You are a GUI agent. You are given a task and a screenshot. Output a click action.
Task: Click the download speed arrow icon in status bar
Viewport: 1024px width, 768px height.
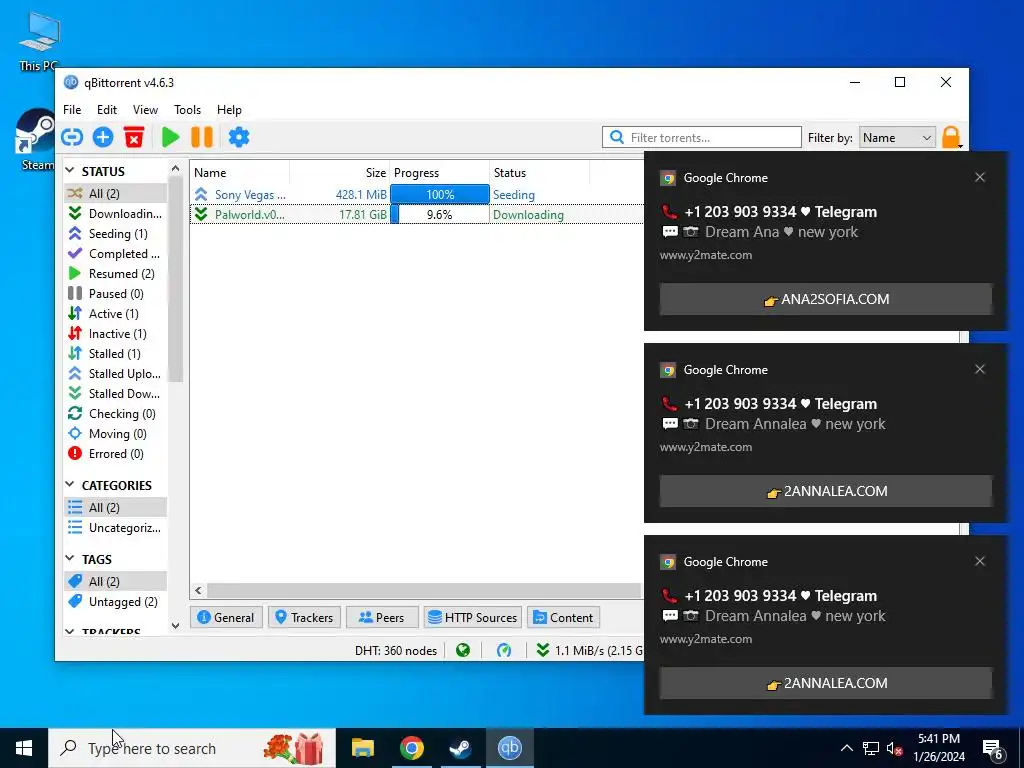pos(542,650)
